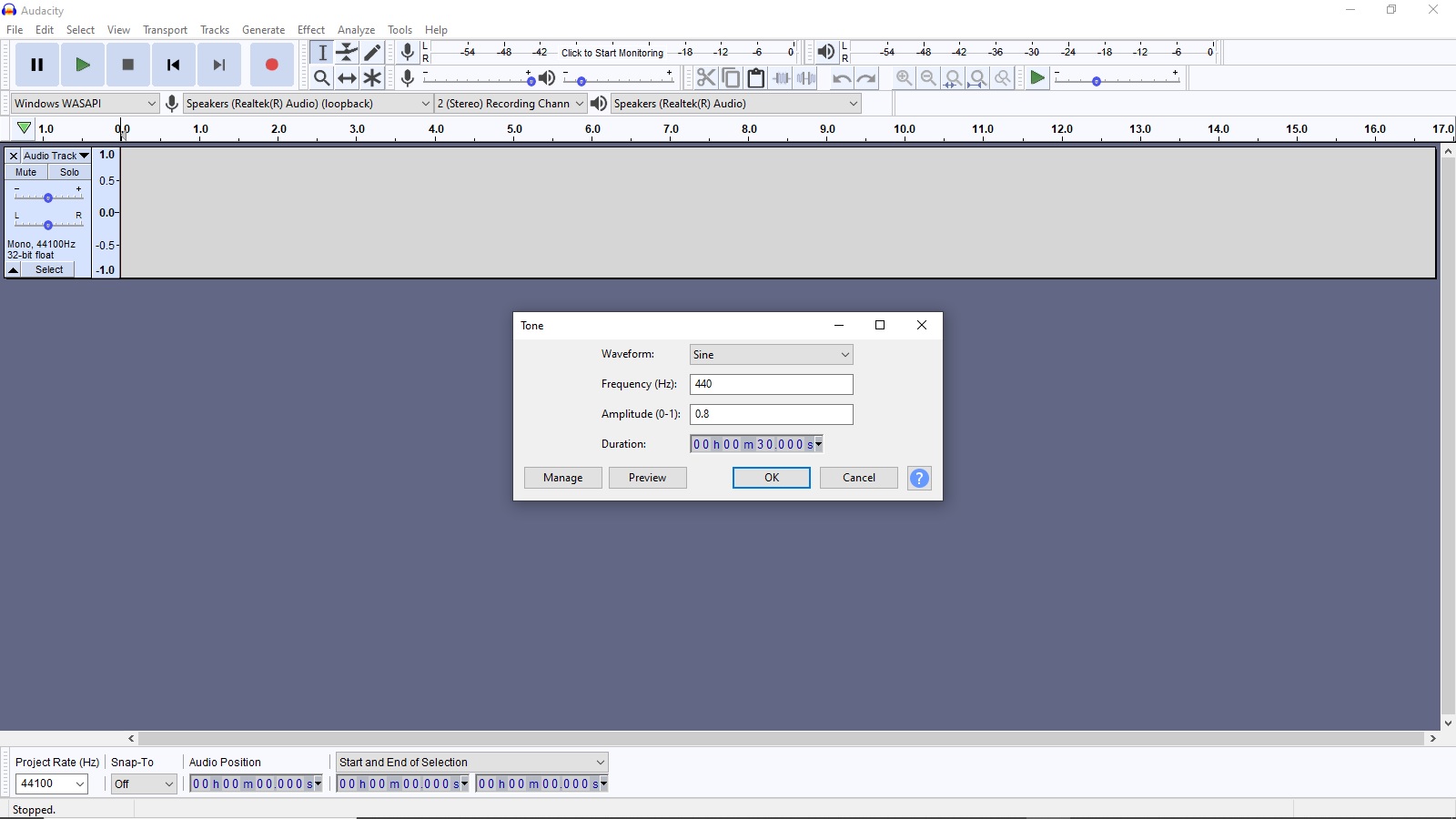This screenshot has height=819, width=1456.
Task: Select the Draw pencil tool
Action: [372, 53]
